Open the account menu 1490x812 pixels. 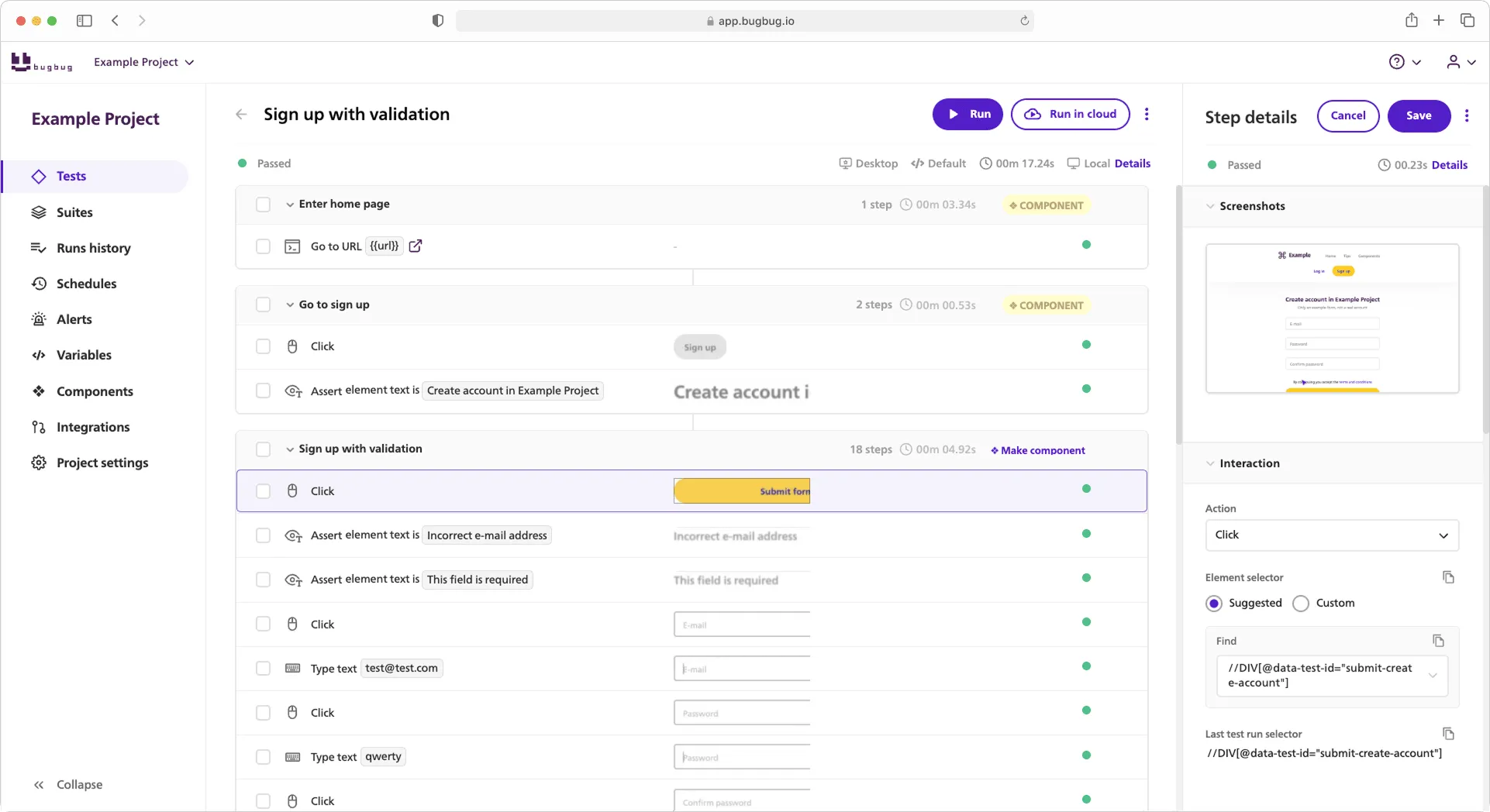pos(1461,62)
